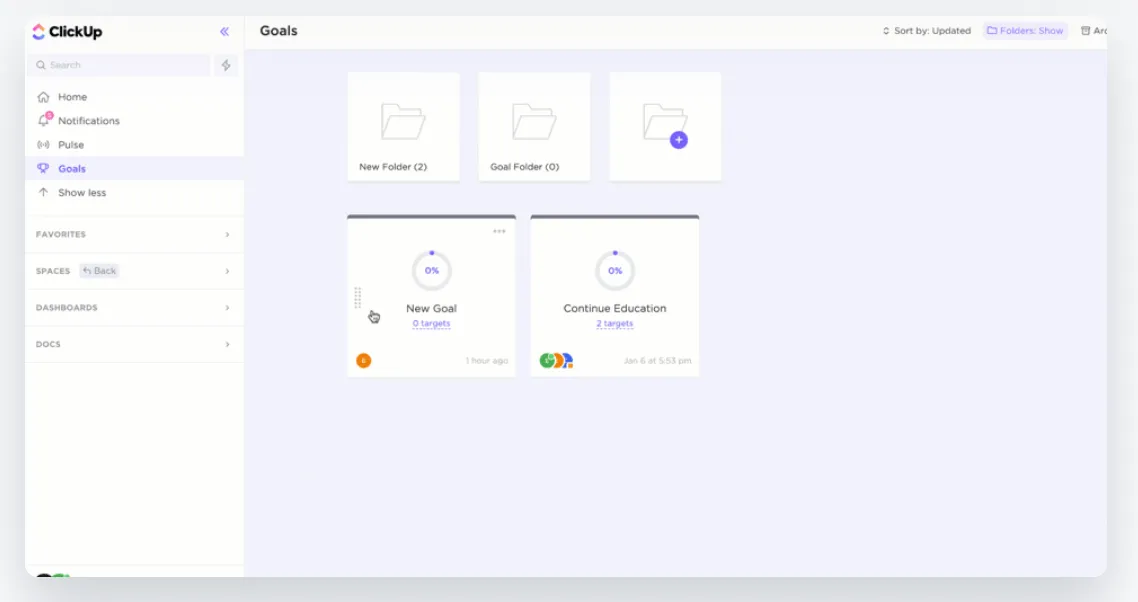Click the search magnifier icon
The image size is (1138, 602).
tap(41, 65)
